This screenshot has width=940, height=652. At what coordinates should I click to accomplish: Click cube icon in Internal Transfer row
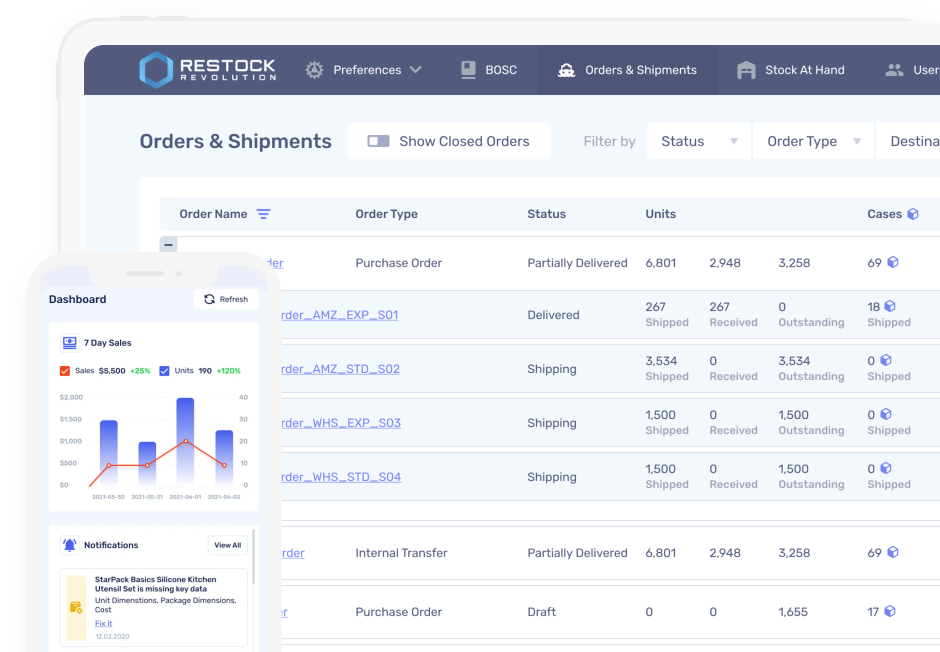coord(893,553)
